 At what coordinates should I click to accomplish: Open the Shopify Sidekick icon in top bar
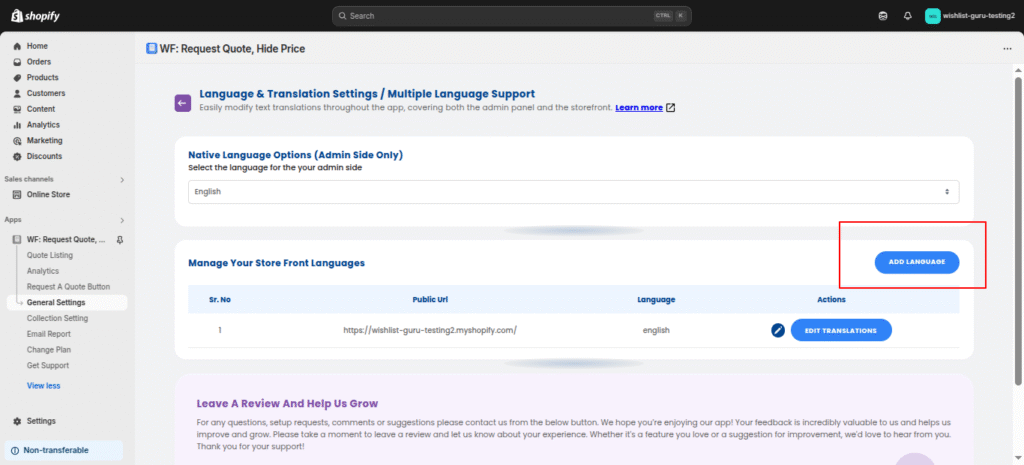pyautogui.click(x=883, y=16)
